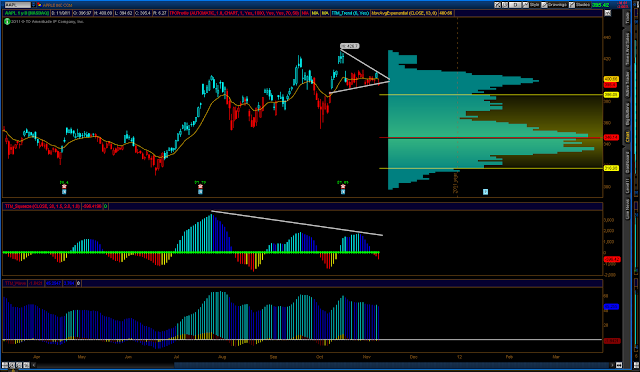Viewport: 640px width, 372px height.
Task: Click the blue event marker near Dec
Action: coord(485,192)
